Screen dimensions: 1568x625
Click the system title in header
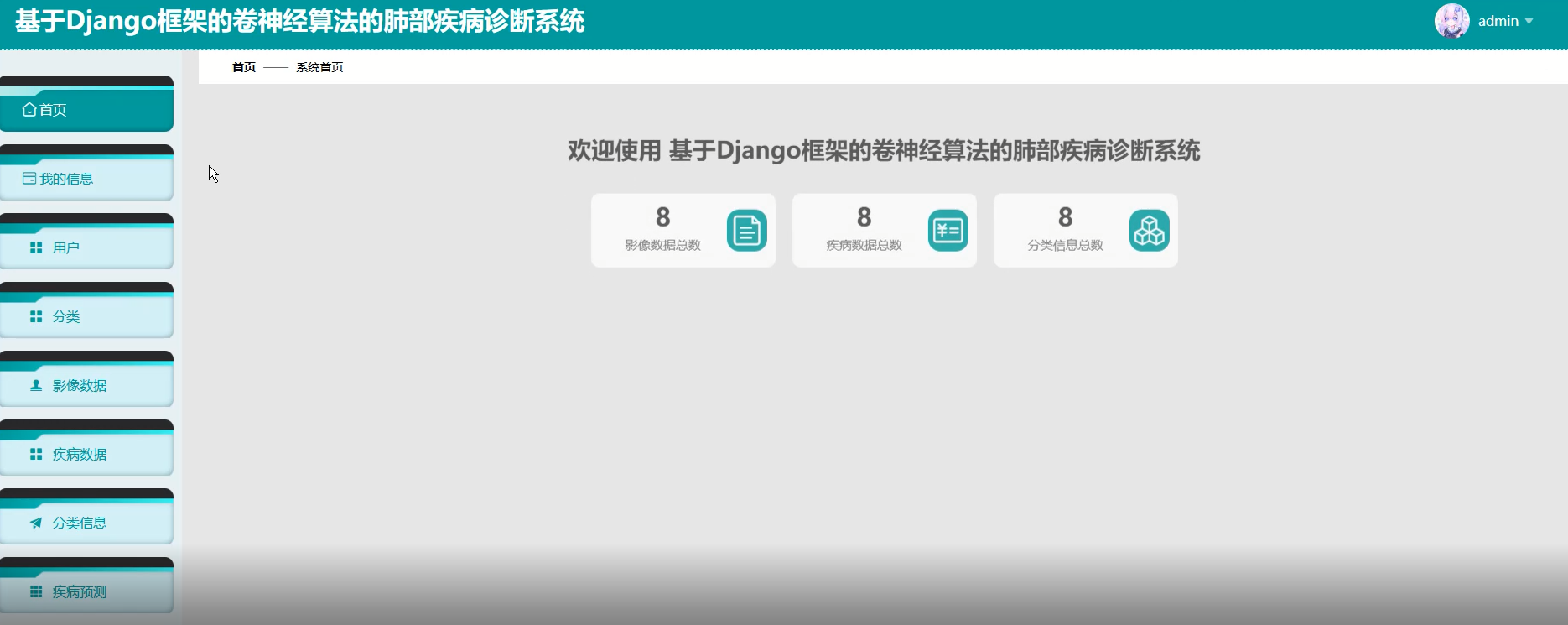tap(299, 21)
